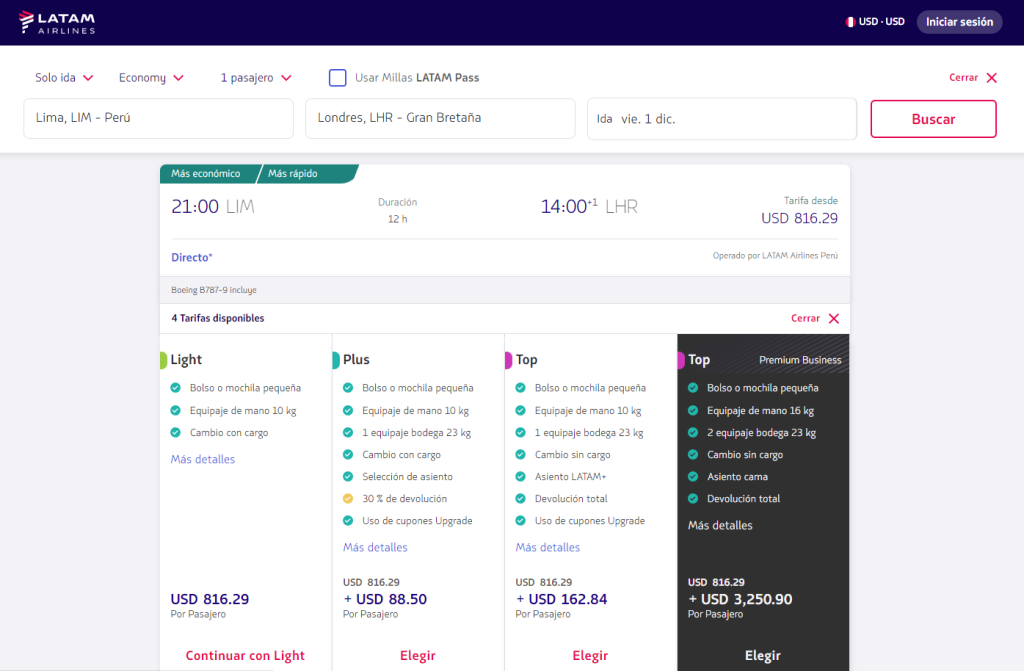Click the Asiento LATAM+ checkmark icon

point(521,477)
